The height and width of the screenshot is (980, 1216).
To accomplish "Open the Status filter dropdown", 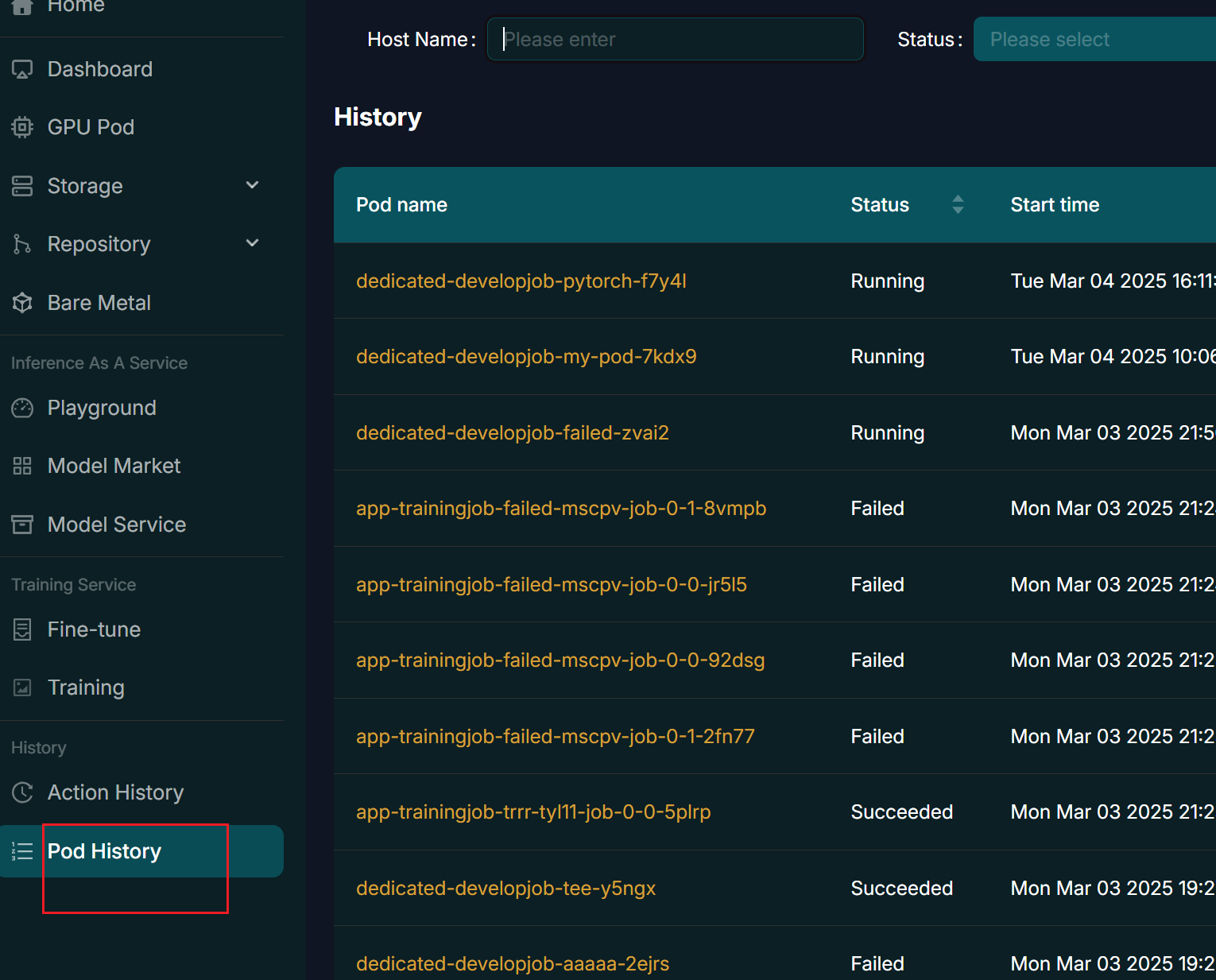I will [1094, 39].
